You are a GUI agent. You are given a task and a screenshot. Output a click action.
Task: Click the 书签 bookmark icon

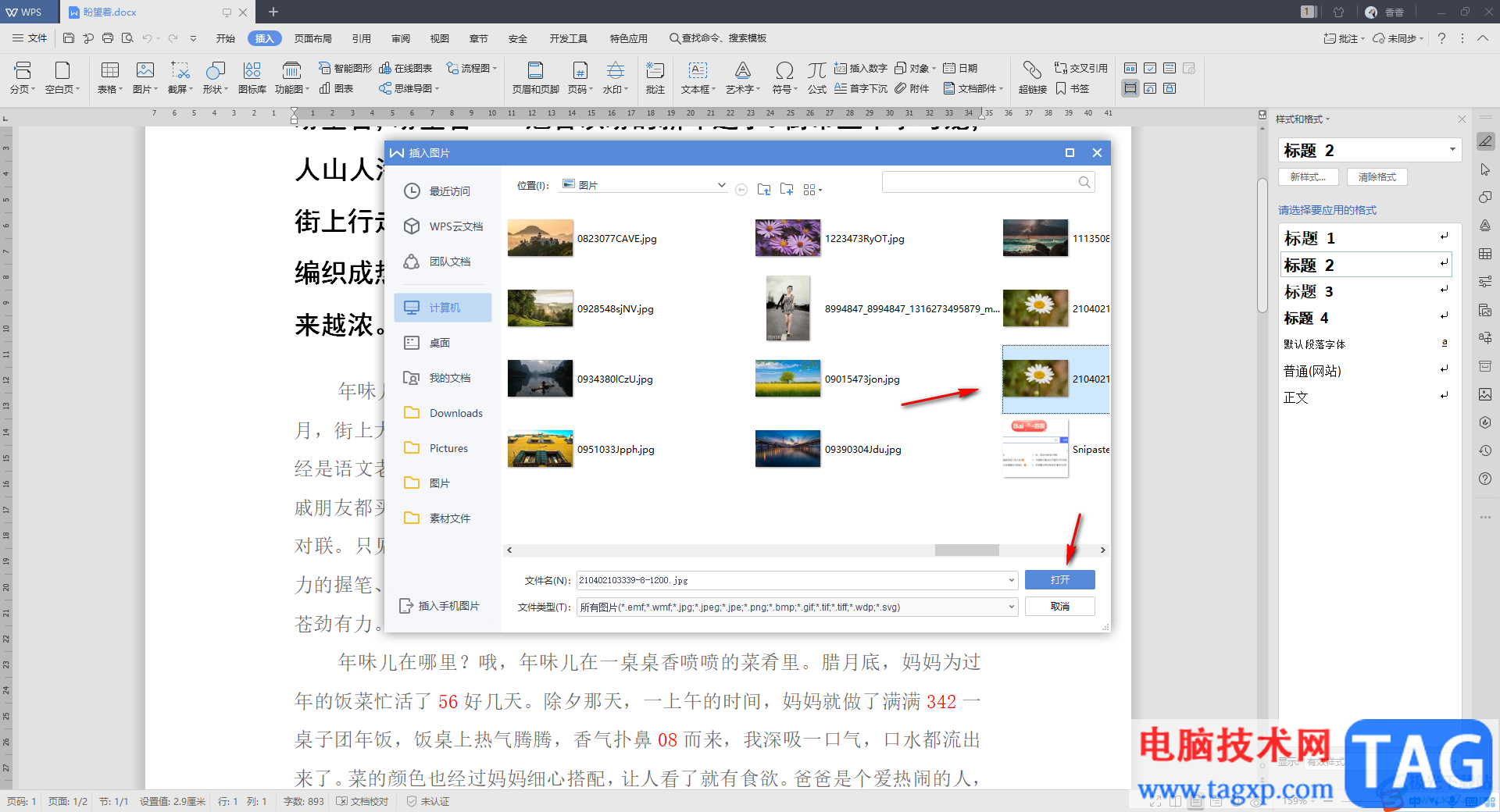tap(1073, 88)
